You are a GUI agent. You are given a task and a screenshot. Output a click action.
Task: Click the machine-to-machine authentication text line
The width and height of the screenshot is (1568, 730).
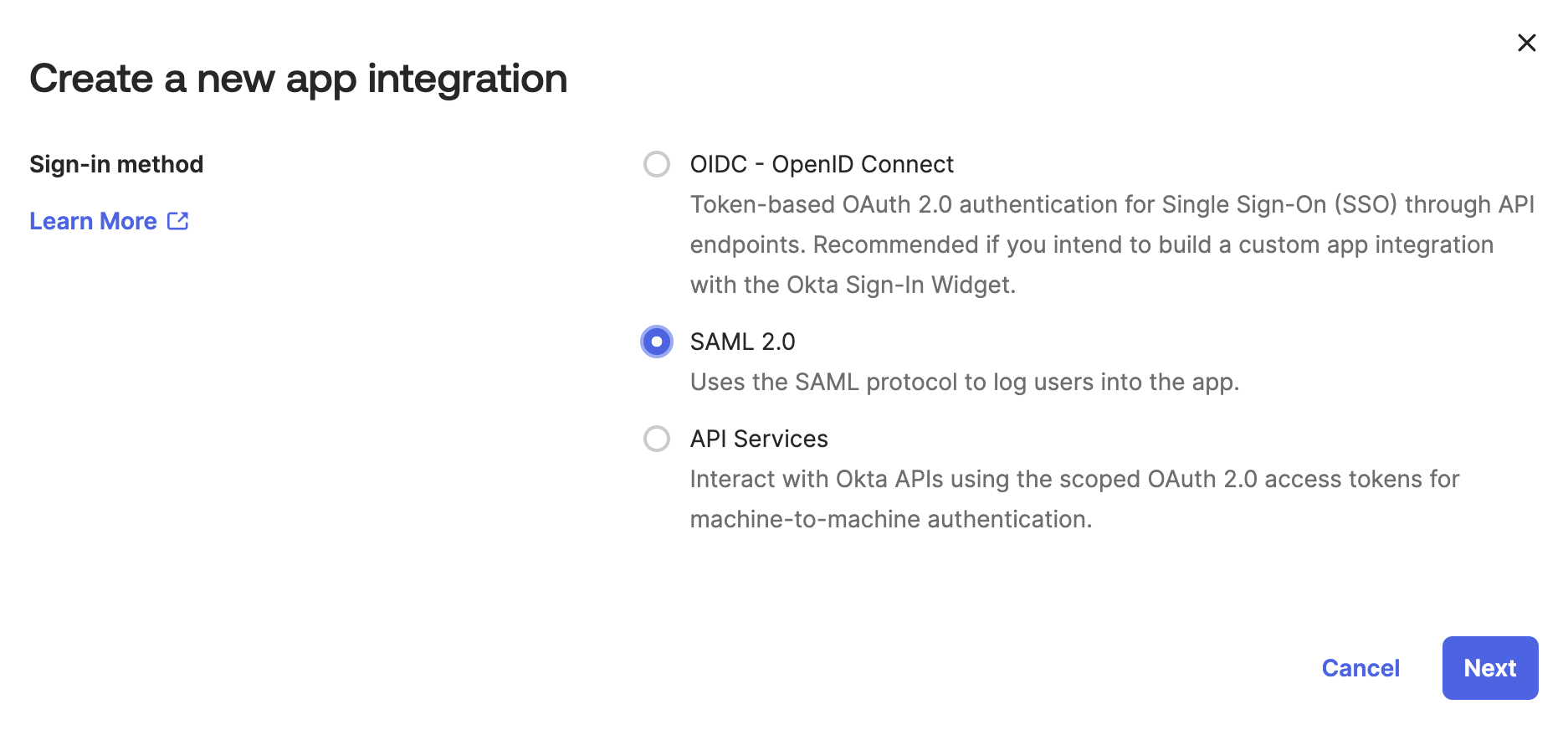(890, 519)
